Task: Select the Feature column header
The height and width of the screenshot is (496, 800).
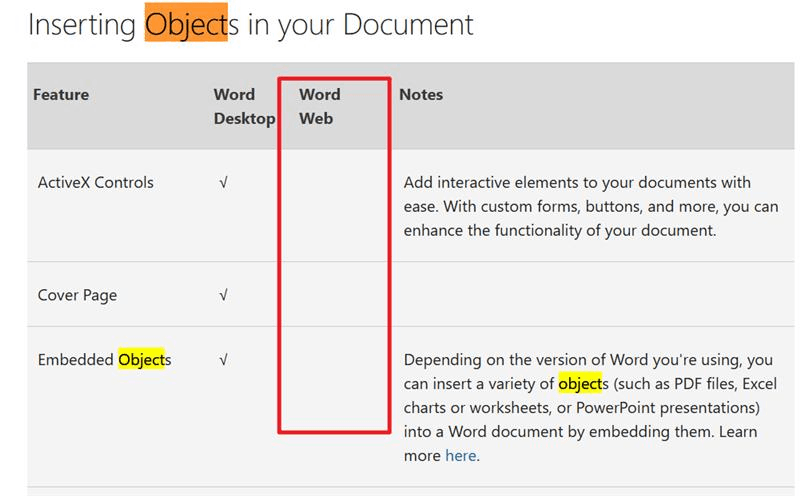Action: point(61,94)
